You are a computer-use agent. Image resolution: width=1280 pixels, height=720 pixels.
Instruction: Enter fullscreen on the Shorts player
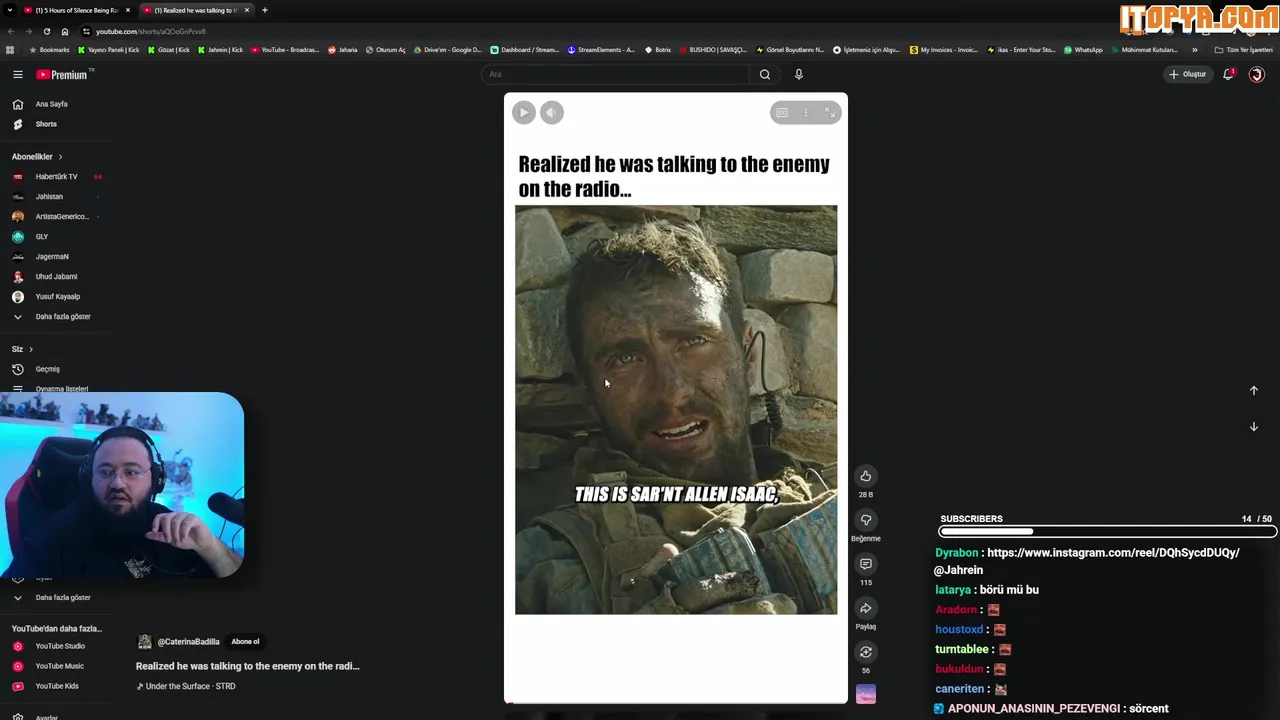829,113
